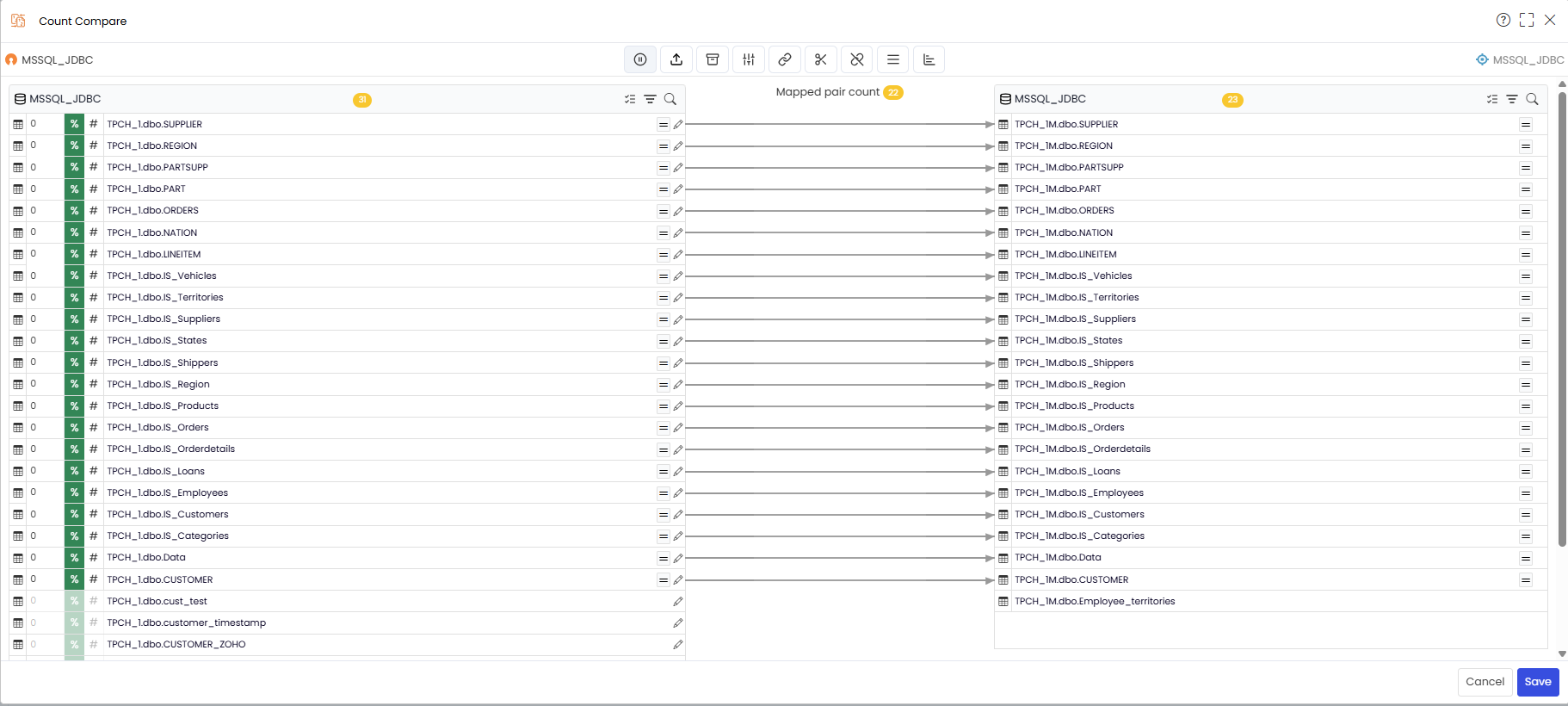Click the pencil edit icon for TPCH_1.dbo.SUPPLIER
The image size is (1568, 706).
tap(678, 124)
